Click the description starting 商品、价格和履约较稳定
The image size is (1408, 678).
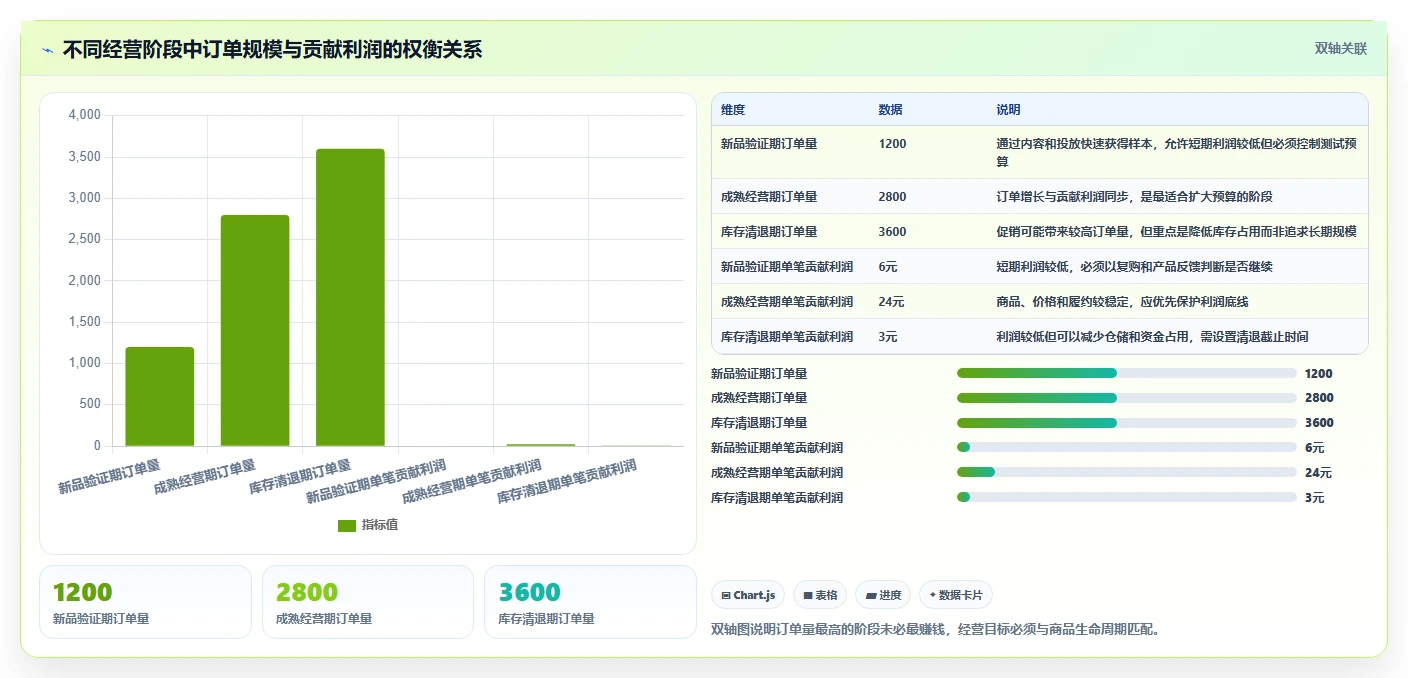point(1122,302)
